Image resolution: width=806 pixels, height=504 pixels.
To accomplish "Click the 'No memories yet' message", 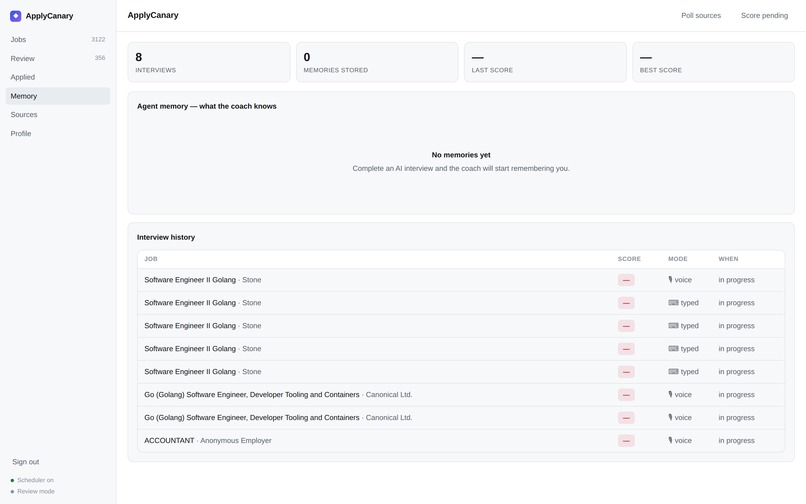I will point(461,155).
